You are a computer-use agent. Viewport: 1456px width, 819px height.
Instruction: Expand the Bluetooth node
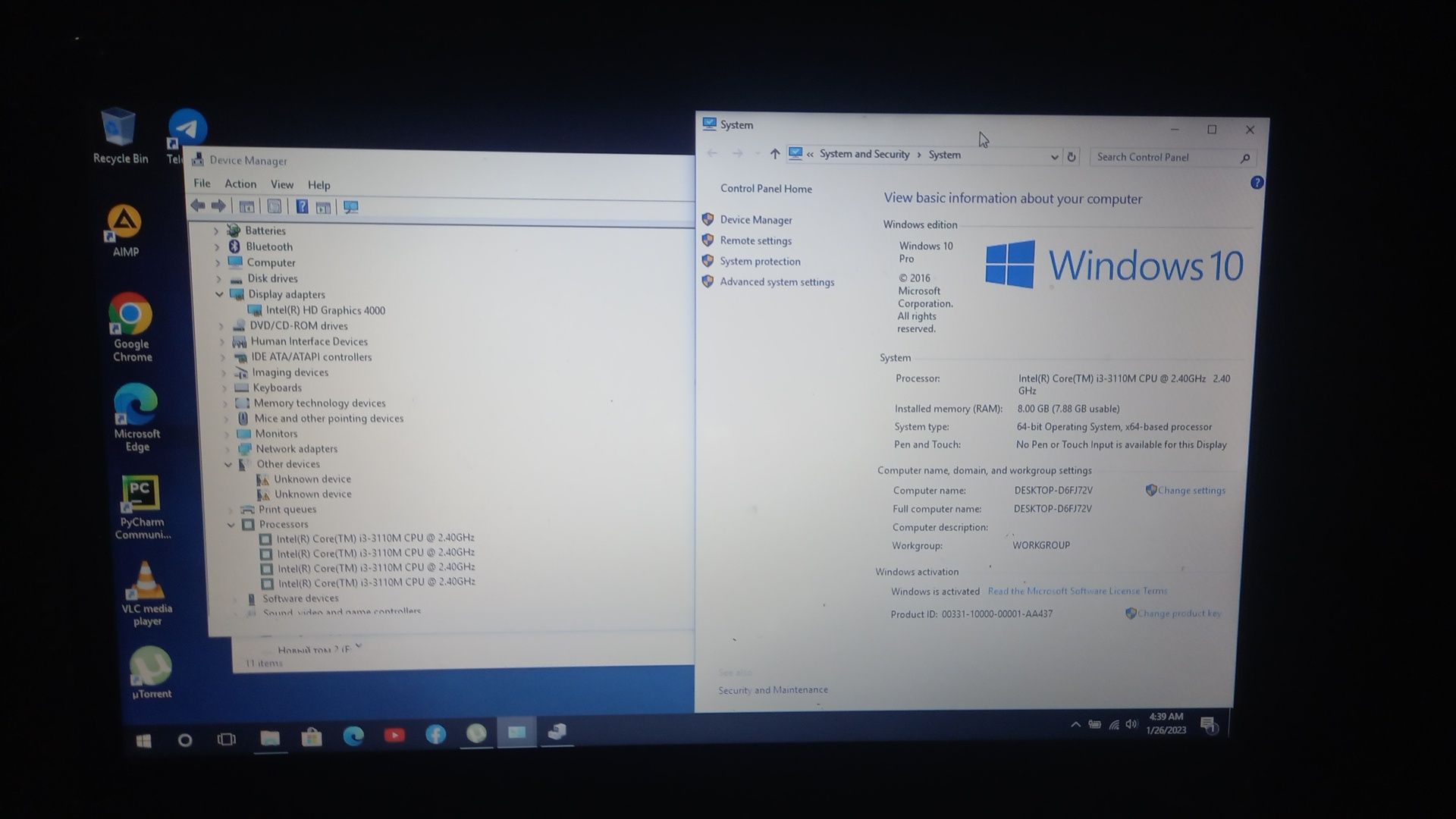pos(217,246)
